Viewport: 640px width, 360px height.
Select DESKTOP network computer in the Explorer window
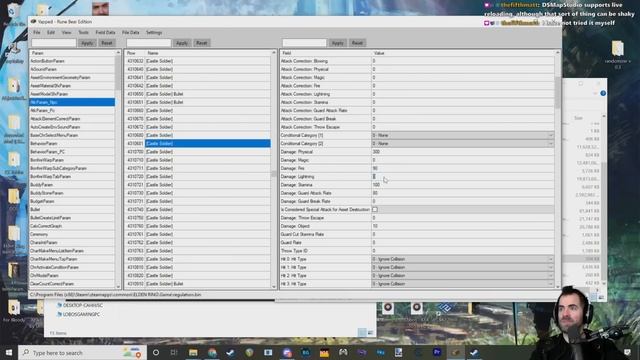click(80, 305)
